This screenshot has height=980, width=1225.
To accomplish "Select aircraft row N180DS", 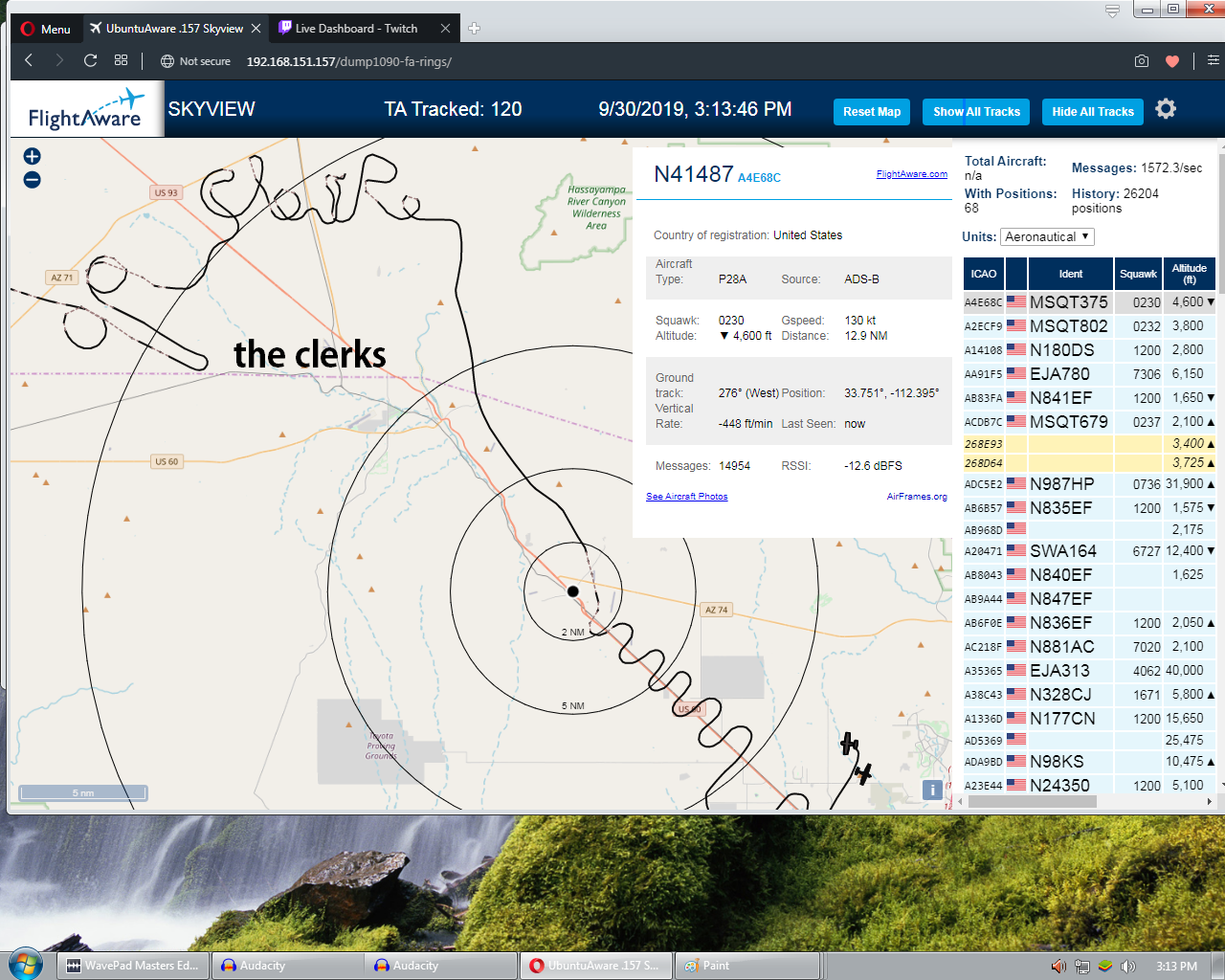I will 1089,350.
